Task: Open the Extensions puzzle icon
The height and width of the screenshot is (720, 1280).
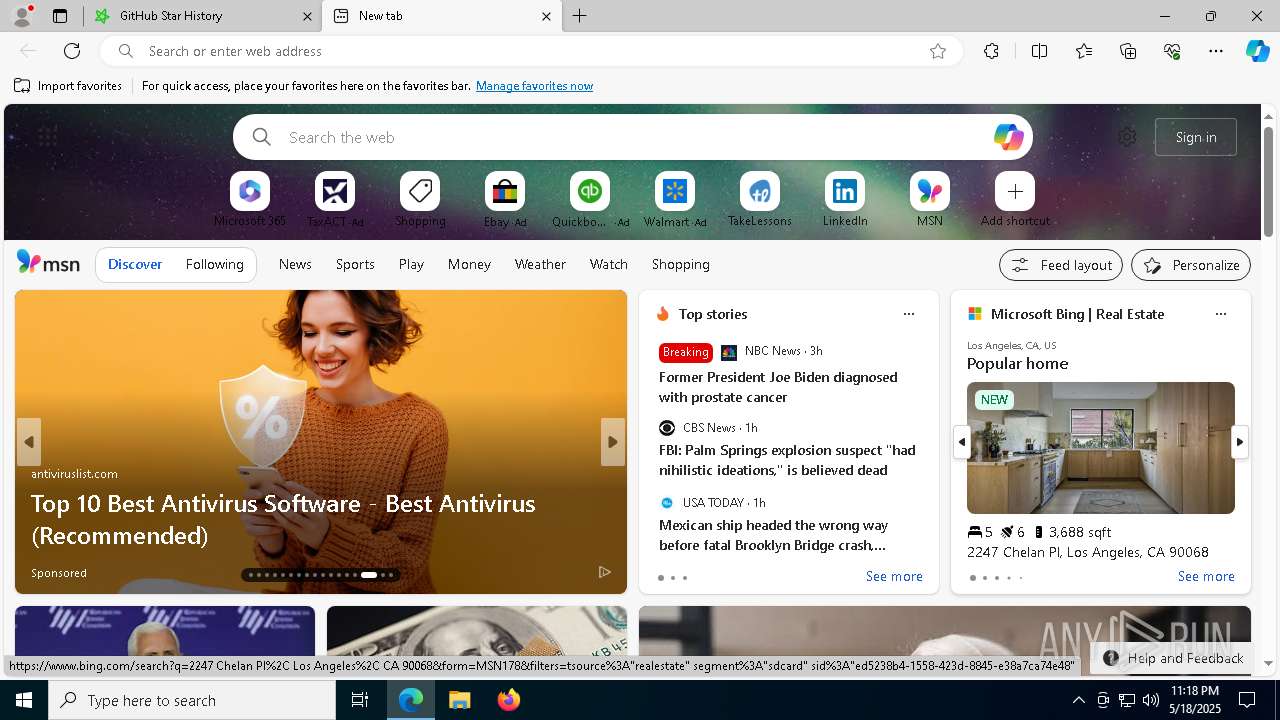Action: (x=991, y=51)
